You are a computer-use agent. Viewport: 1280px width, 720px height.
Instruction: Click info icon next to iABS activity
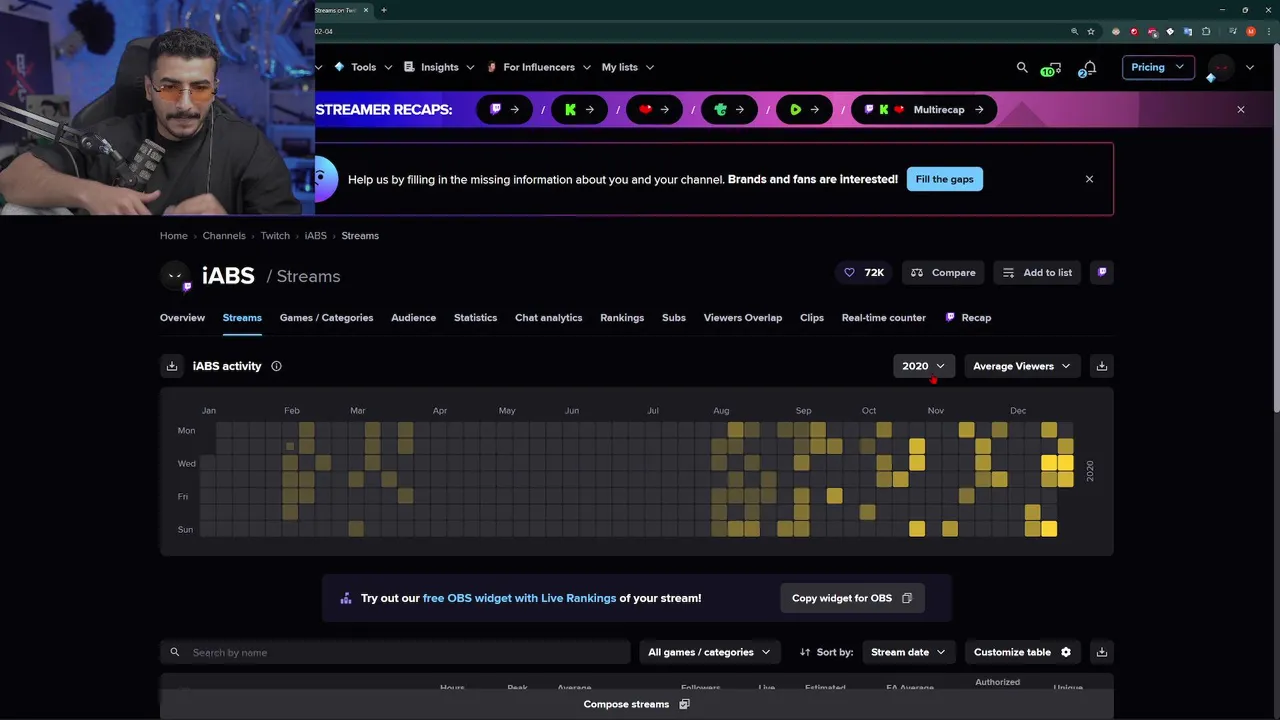pos(276,366)
